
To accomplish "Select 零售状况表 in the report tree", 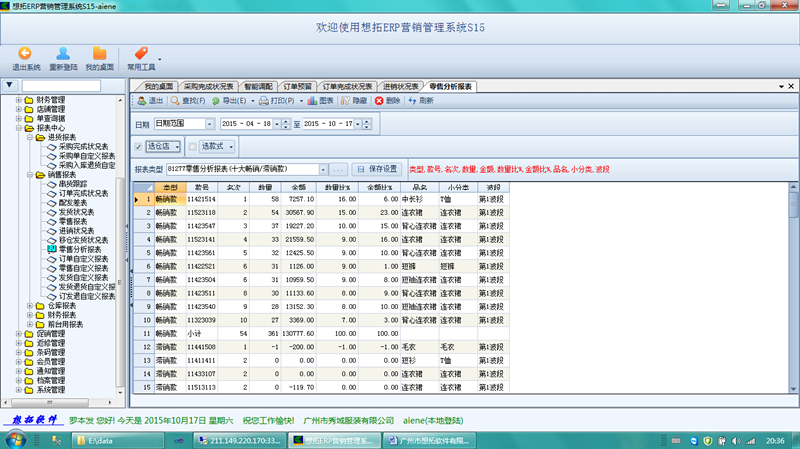I will point(75,221).
